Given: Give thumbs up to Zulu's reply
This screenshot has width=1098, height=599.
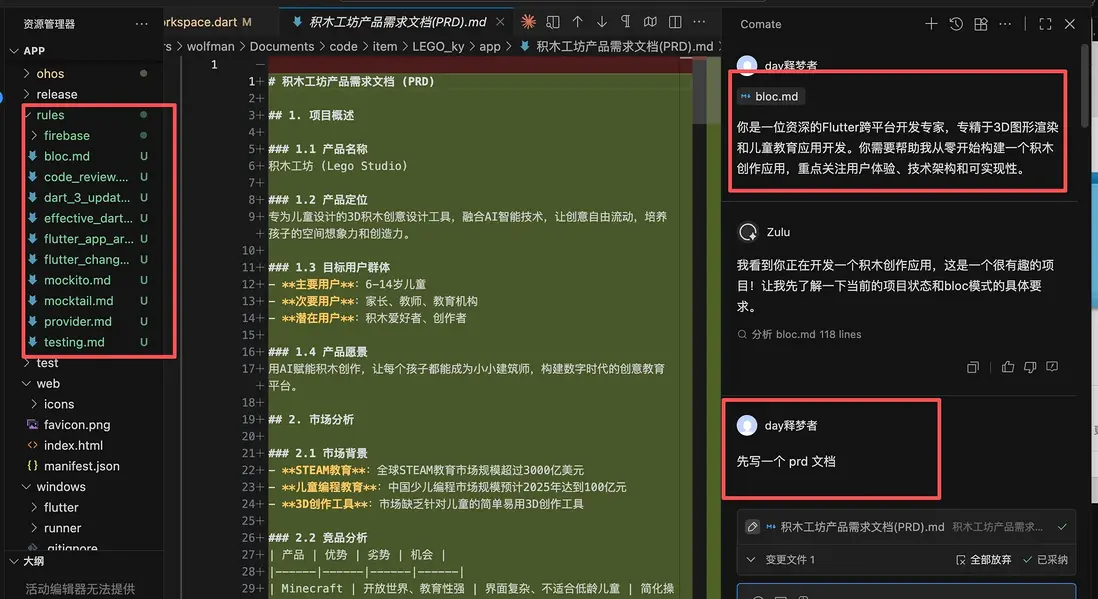Looking at the screenshot, I should (x=1008, y=366).
